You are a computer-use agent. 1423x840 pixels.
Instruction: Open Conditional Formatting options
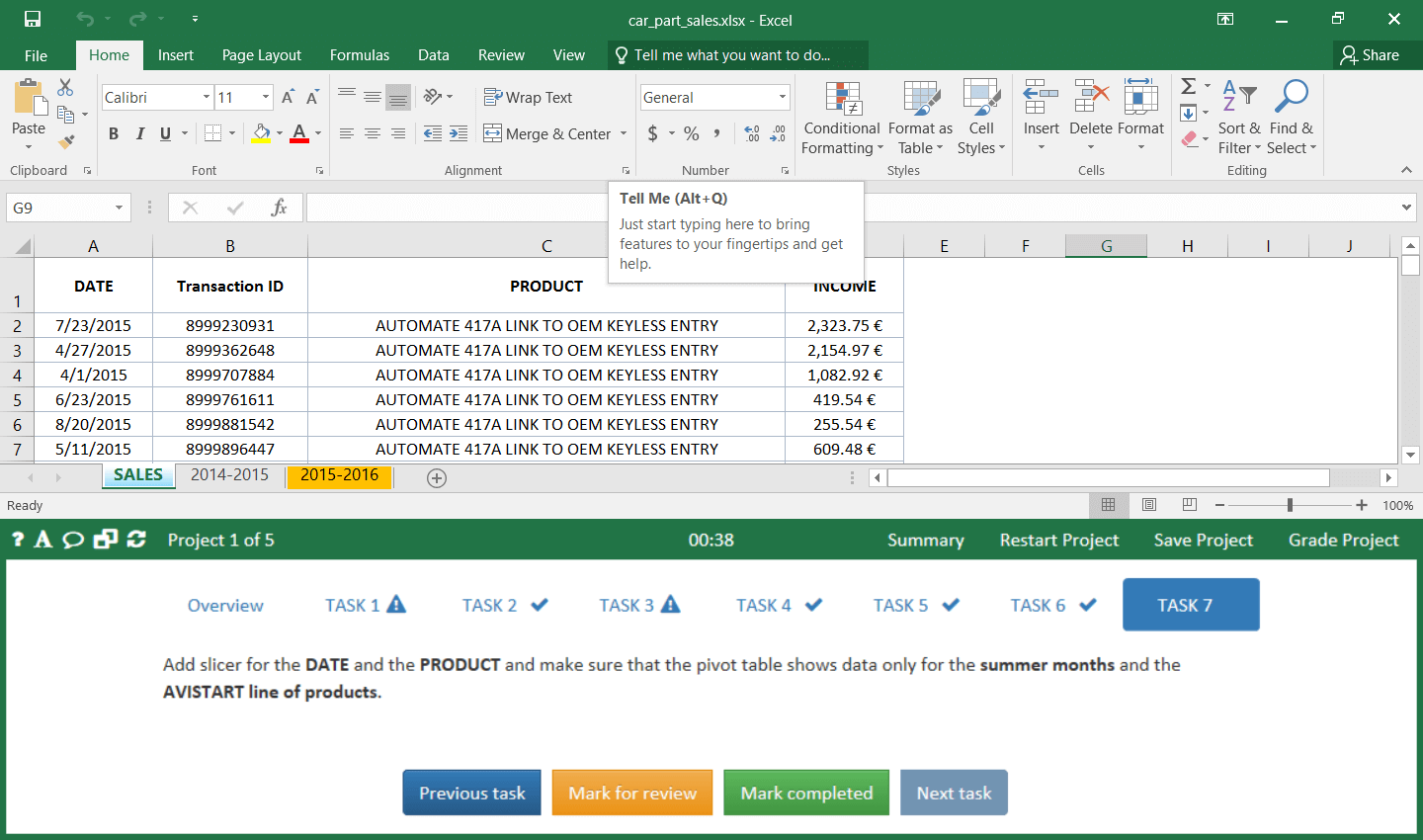(841, 119)
